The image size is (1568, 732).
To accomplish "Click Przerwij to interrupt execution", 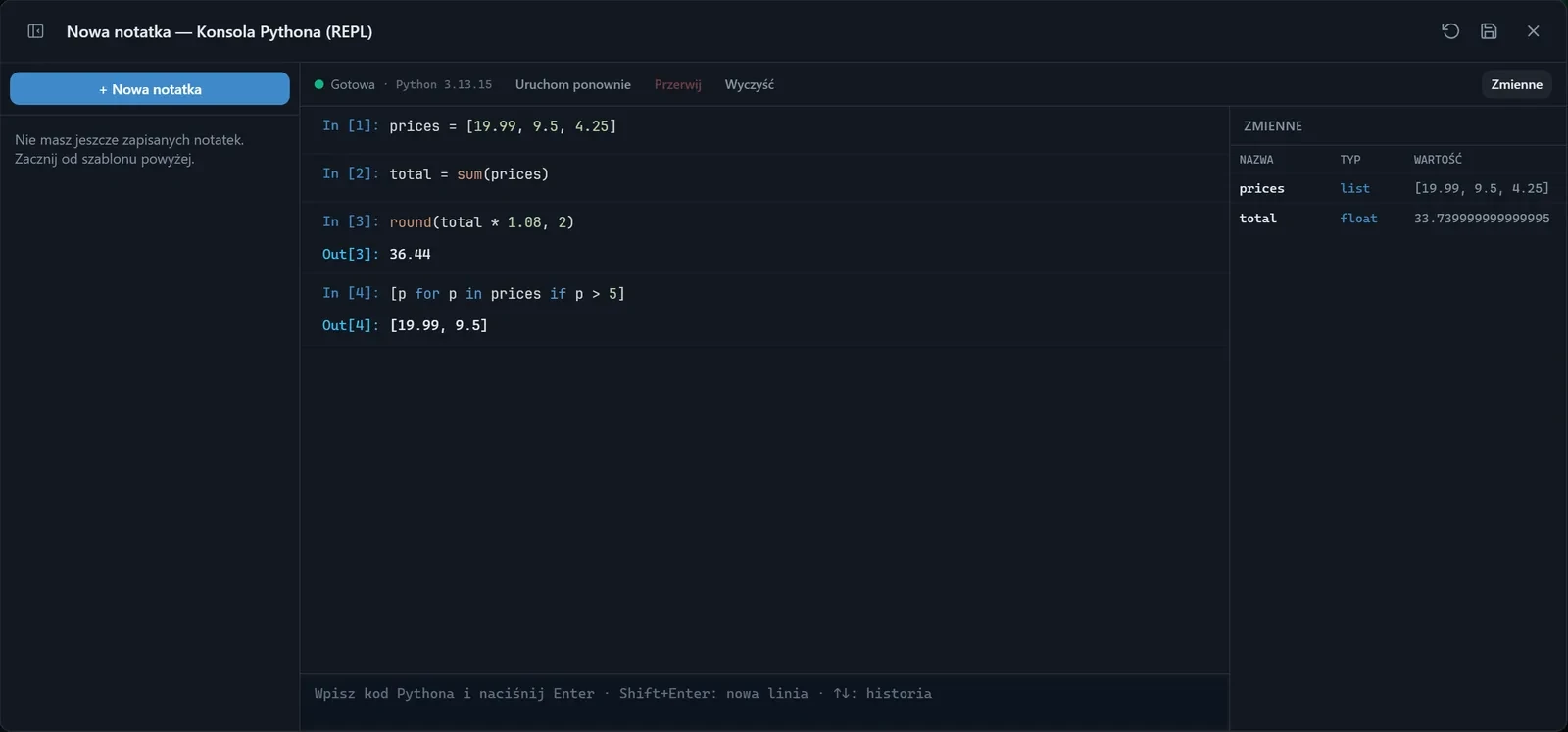I will tap(678, 84).
